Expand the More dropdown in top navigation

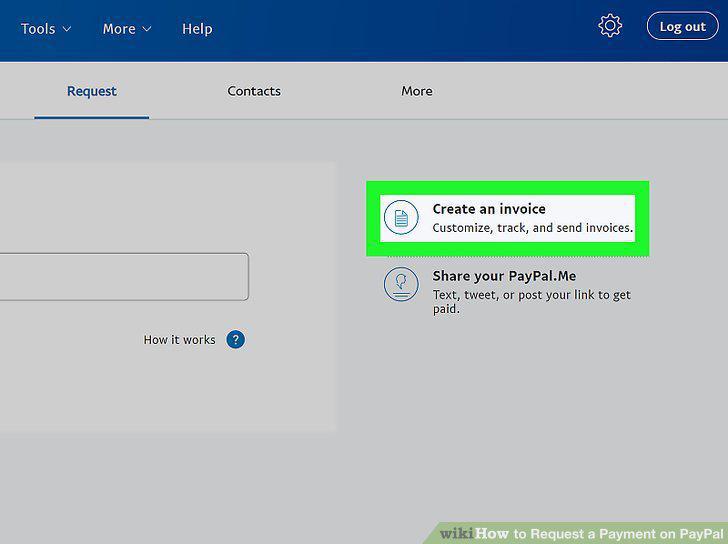pos(127,29)
